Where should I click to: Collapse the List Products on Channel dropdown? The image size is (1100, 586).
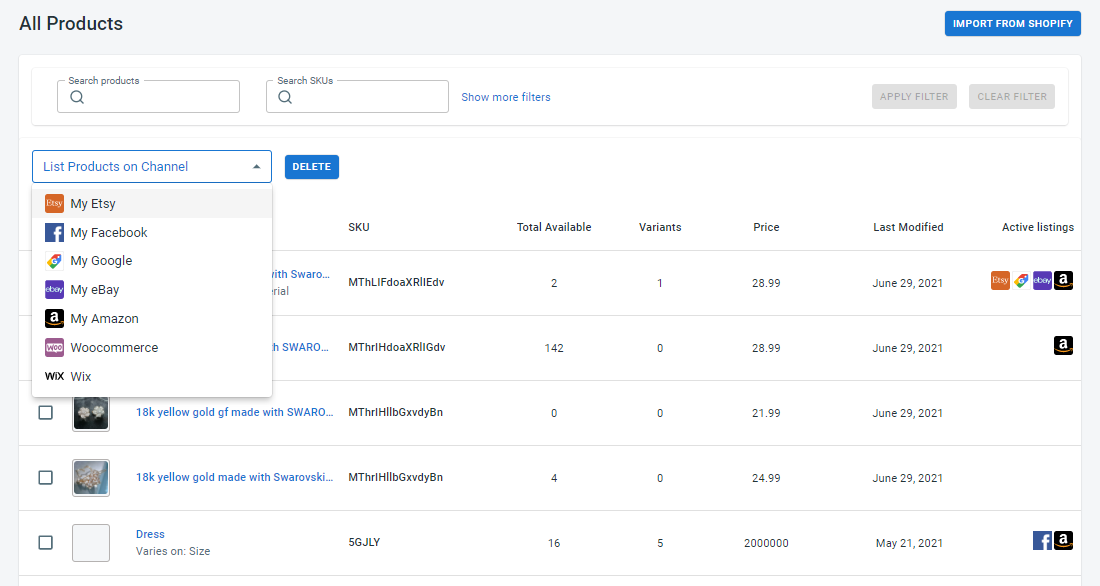click(152, 166)
